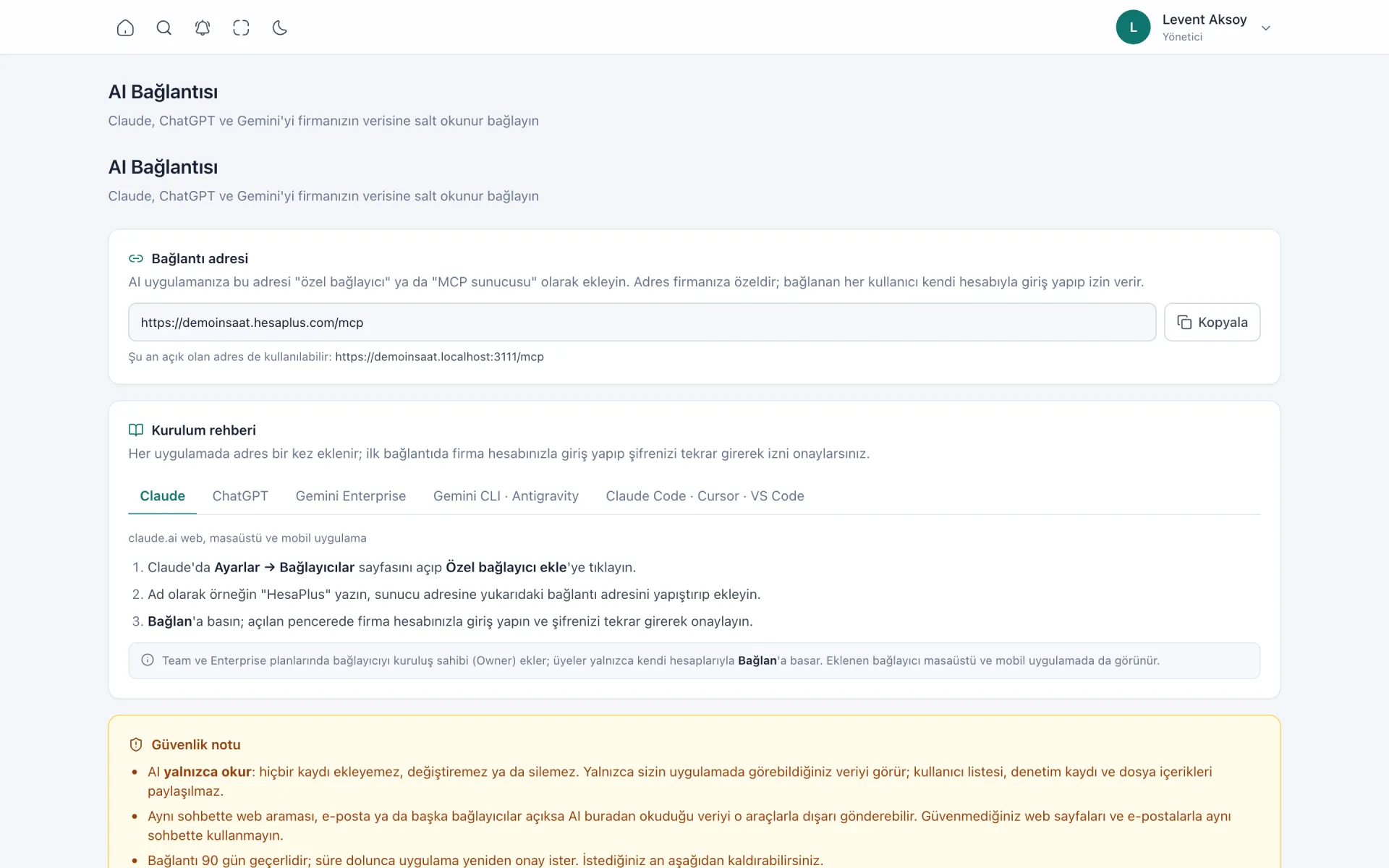Screen dimensions: 1389x868
Task: Click bullet about 'AI yalnızca okur'
Action: (x=680, y=781)
